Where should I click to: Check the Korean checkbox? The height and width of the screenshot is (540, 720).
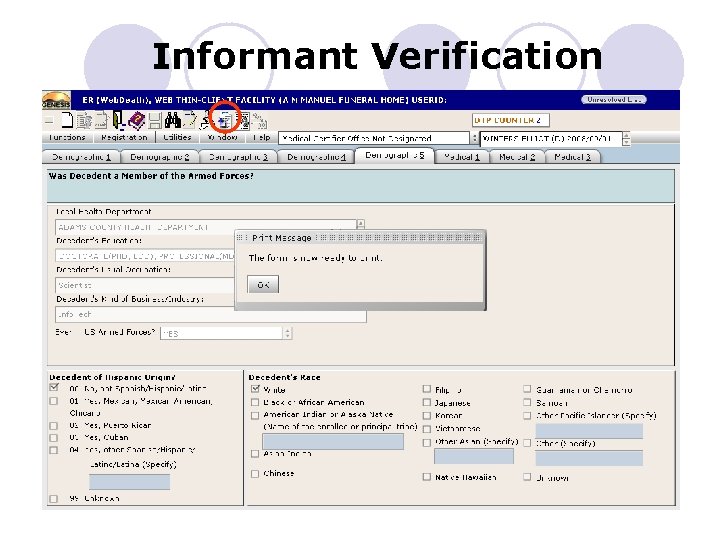pos(427,416)
